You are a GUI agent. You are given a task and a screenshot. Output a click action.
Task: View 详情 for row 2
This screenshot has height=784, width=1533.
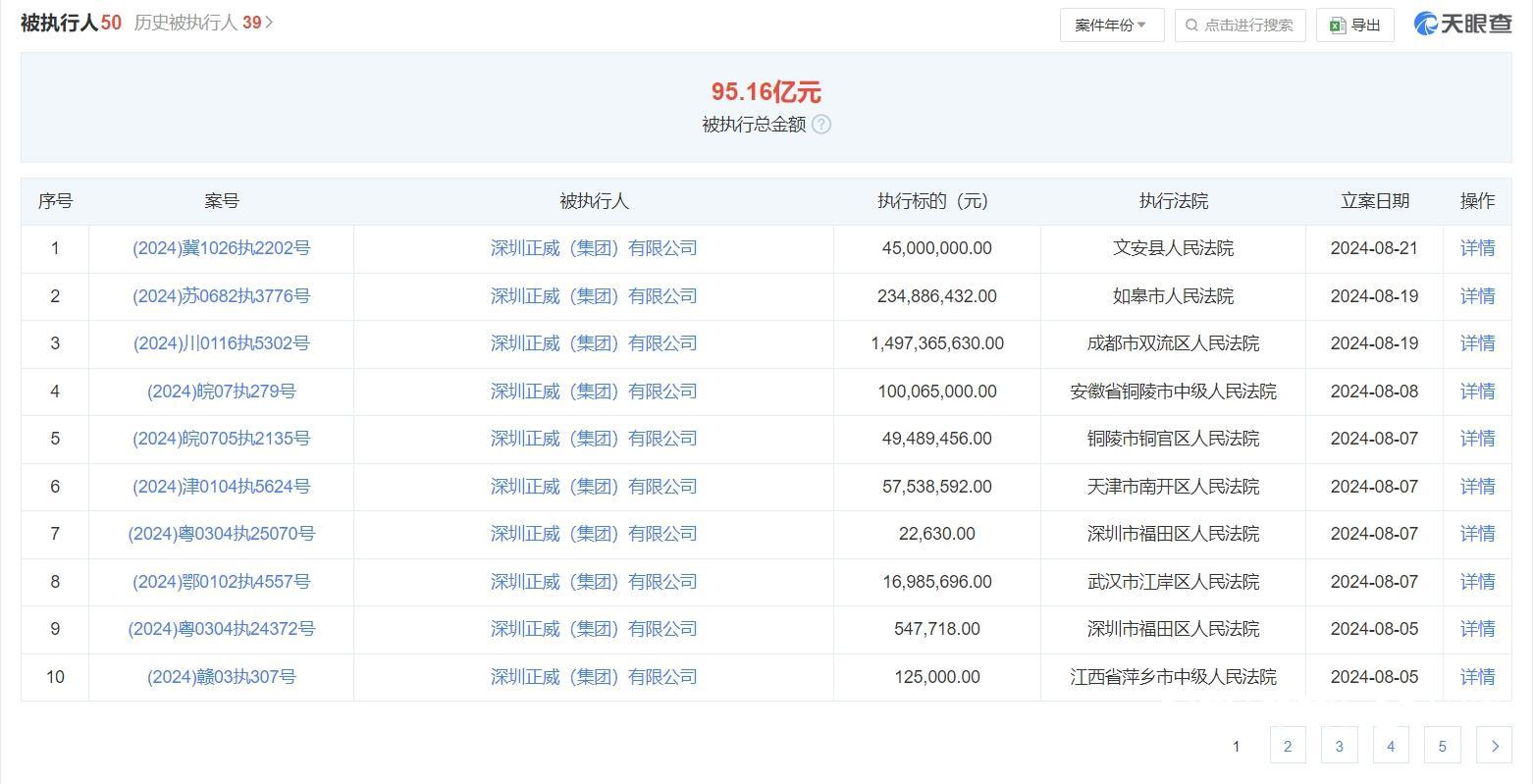1477,296
